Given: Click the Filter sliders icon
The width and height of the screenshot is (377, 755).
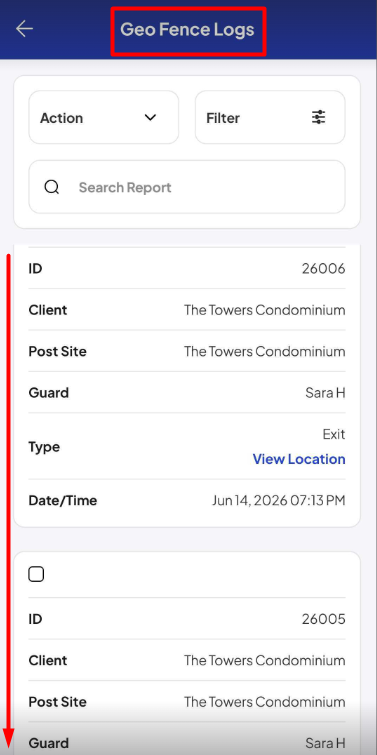Looking at the screenshot, I should coord(319,117).
